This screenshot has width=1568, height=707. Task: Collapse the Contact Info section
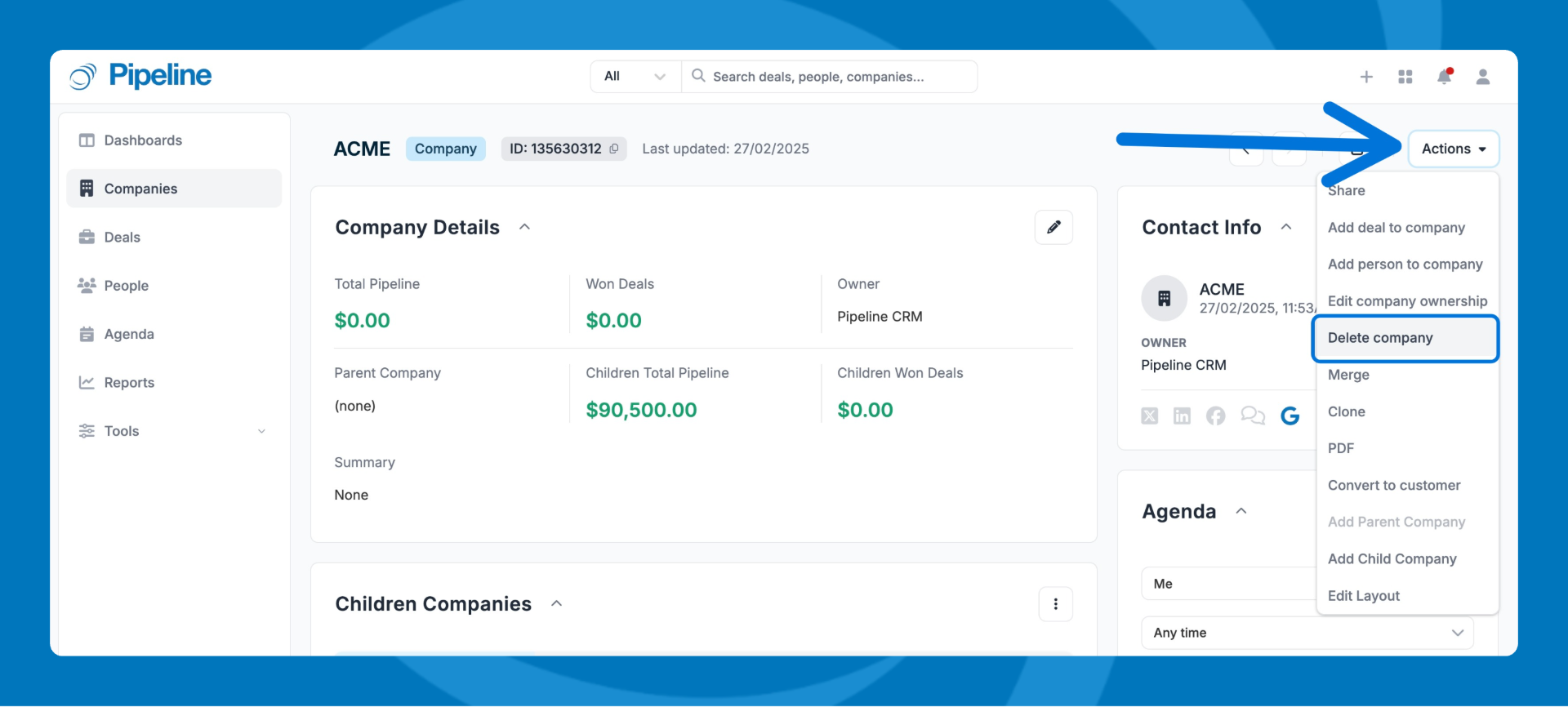1286,227
